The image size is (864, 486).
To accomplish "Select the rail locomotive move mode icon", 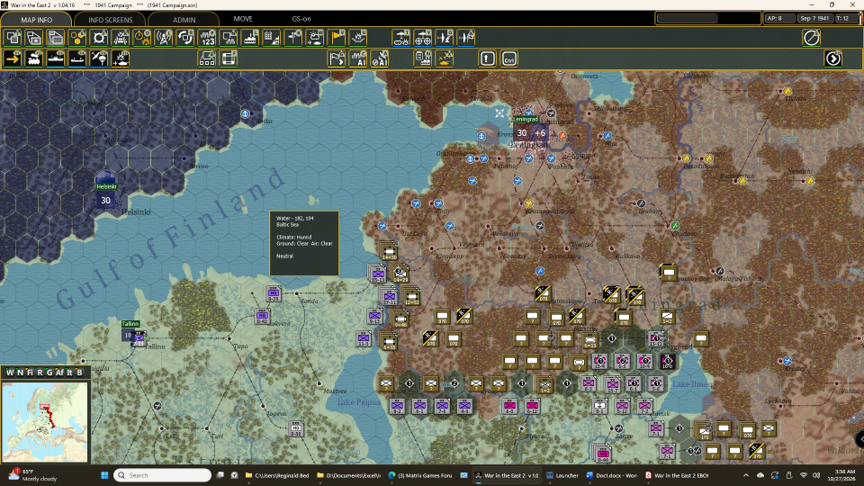I will 34,58.
